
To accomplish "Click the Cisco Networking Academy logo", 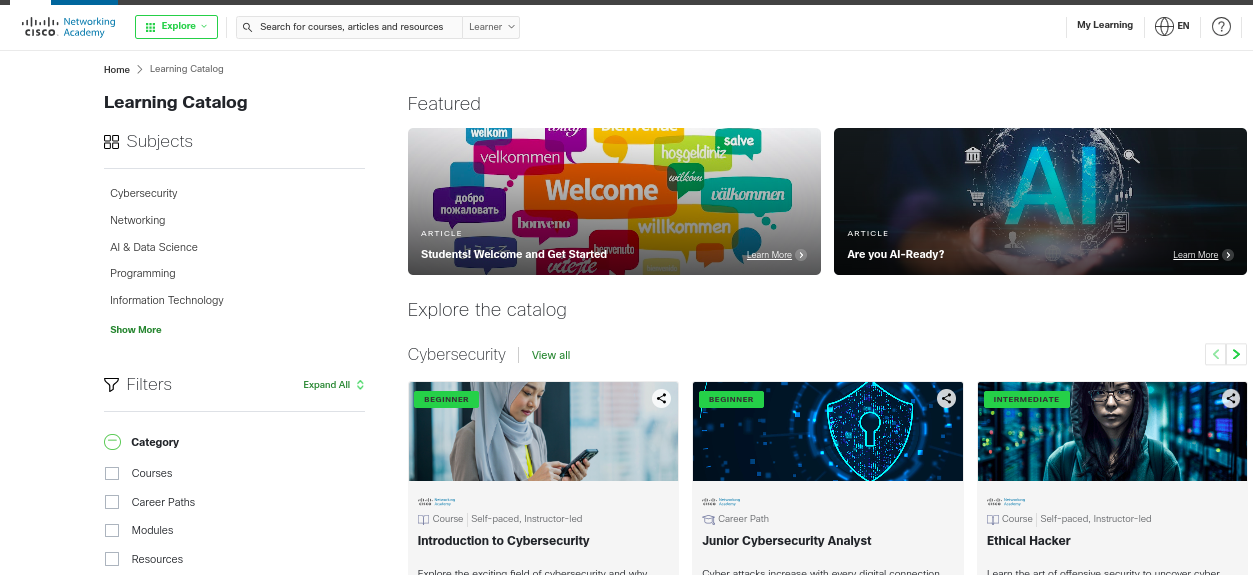I will 68,27.
